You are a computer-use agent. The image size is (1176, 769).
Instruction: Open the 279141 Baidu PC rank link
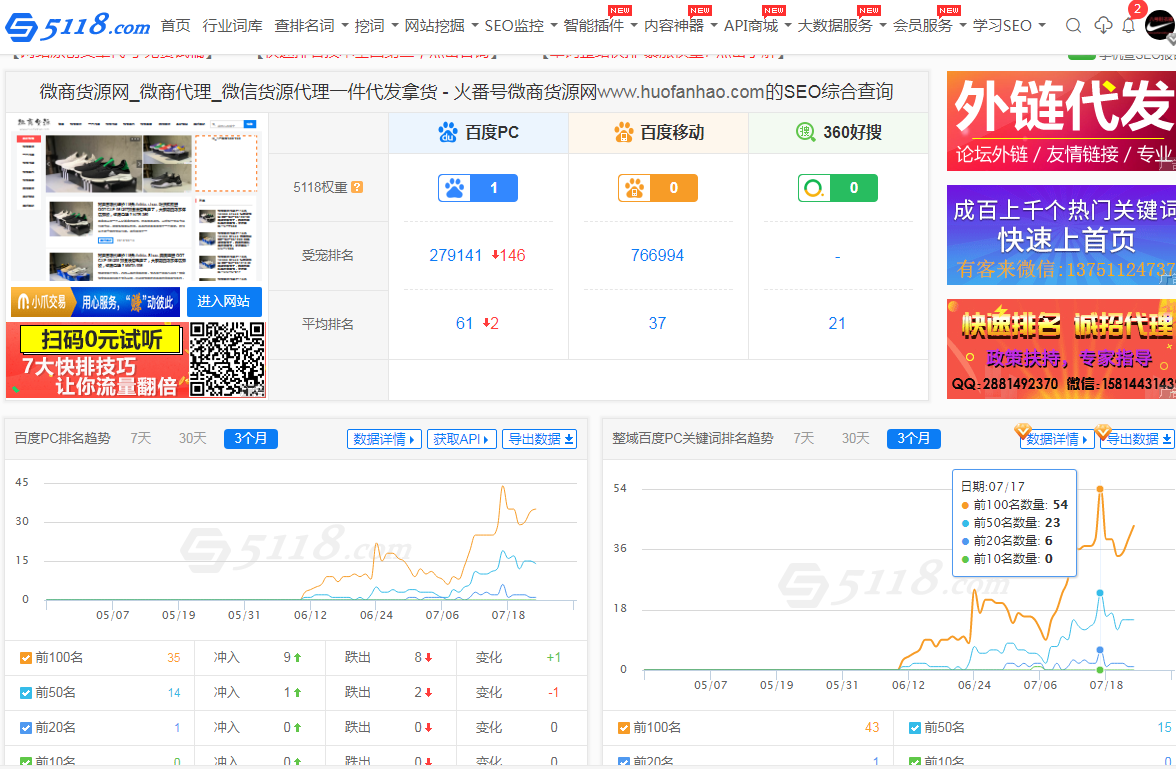[x=455, y=255]
